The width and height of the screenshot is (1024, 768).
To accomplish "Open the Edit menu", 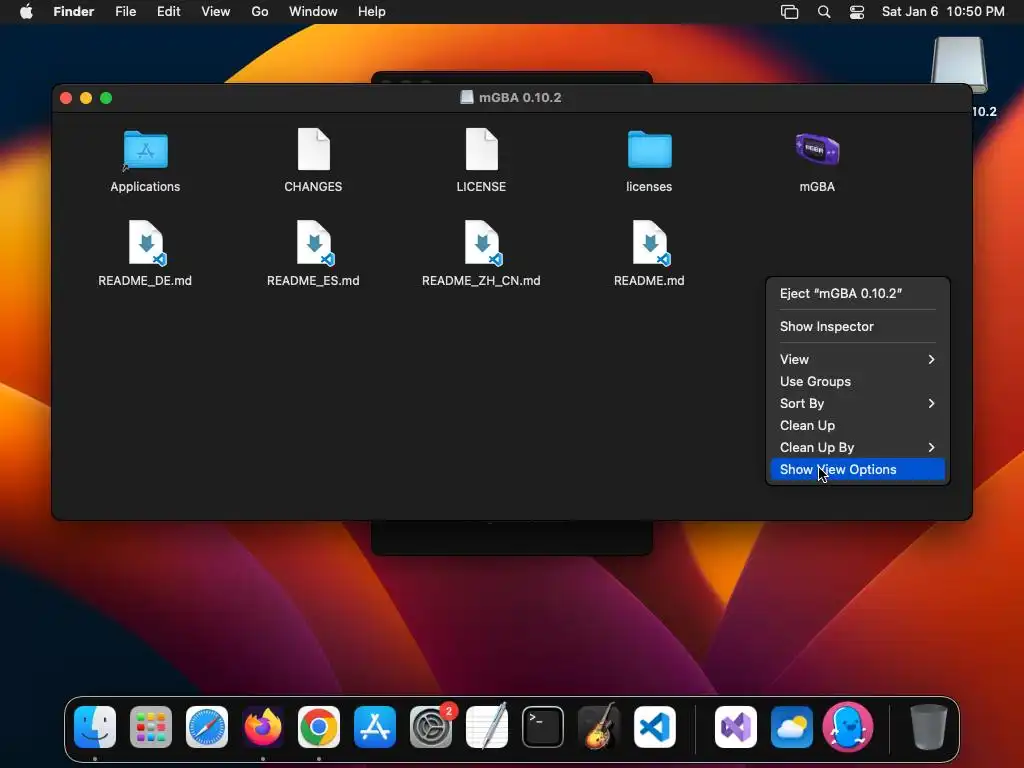I will 168,12.
